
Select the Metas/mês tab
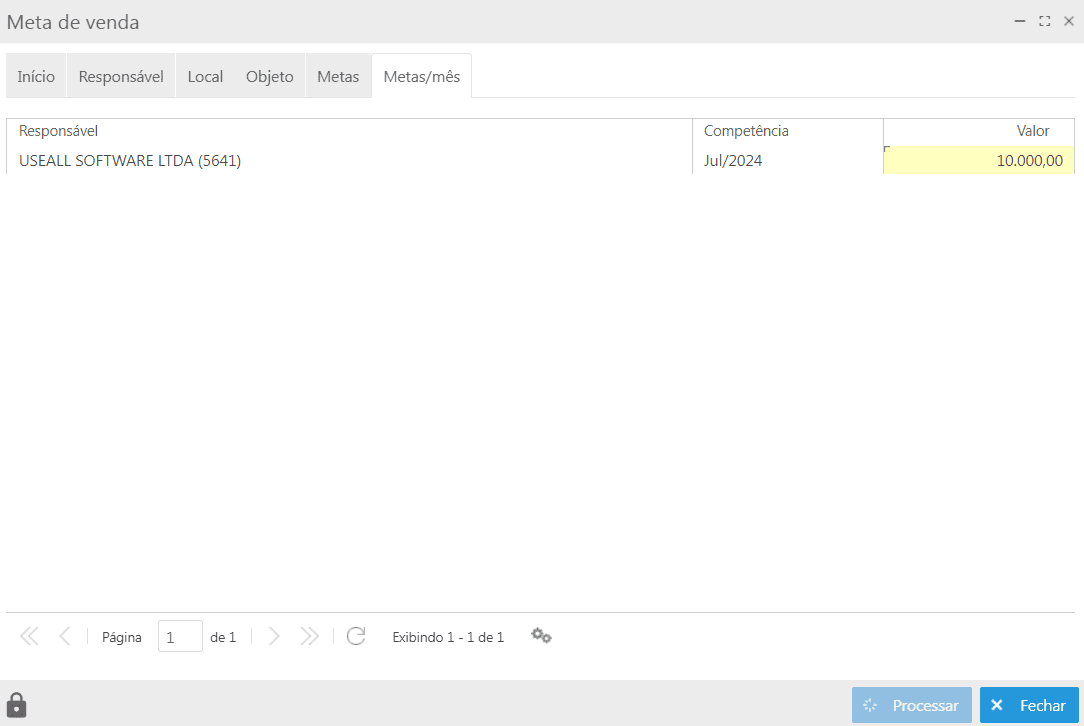click(x=422, y=76)
